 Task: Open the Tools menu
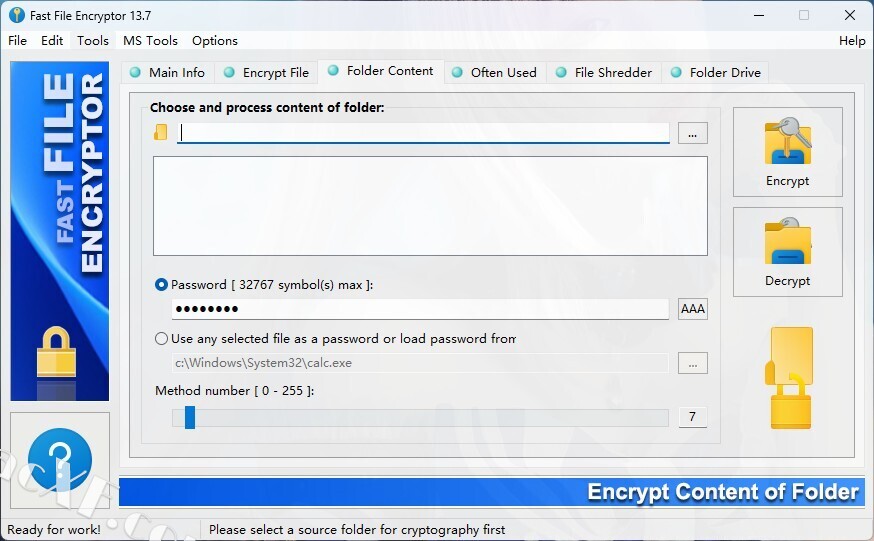point(93,41)
